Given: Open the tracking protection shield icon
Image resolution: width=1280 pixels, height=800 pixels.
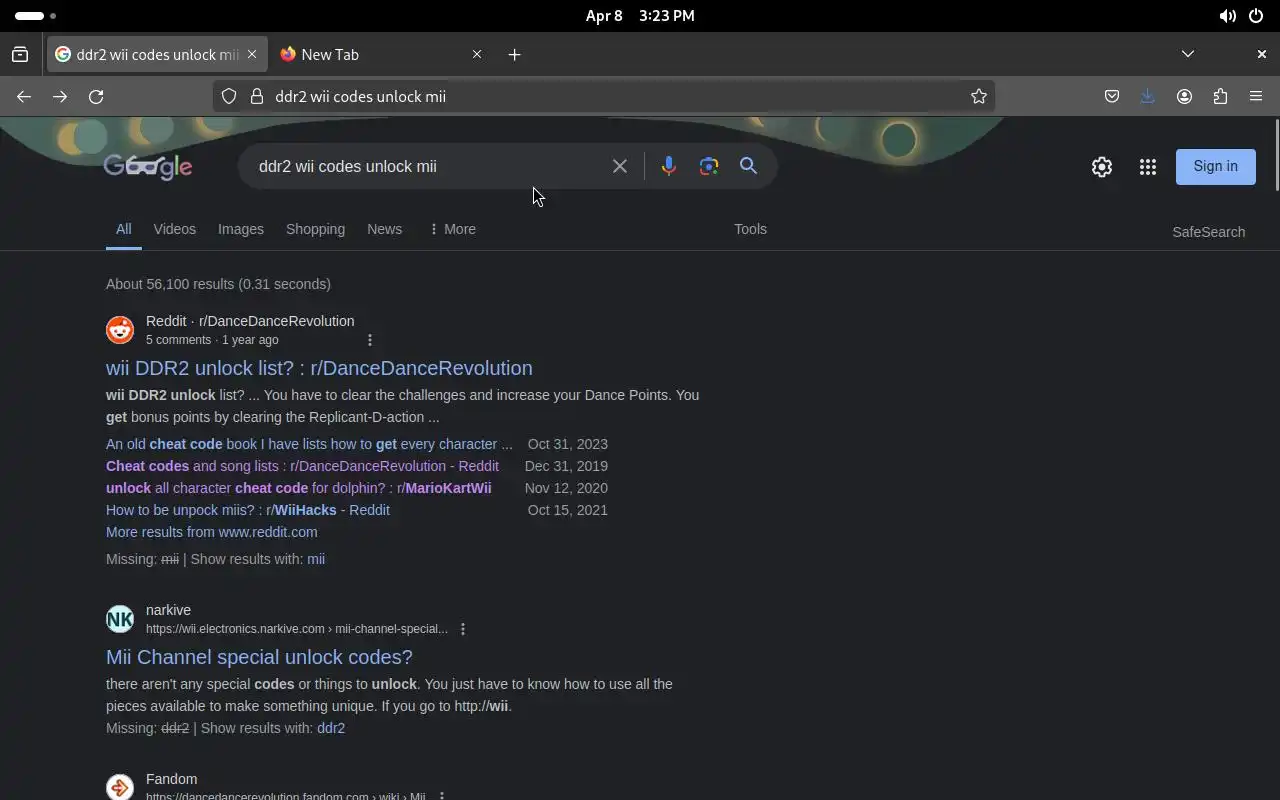Looking at the screenshot, I should coord(229,96).
